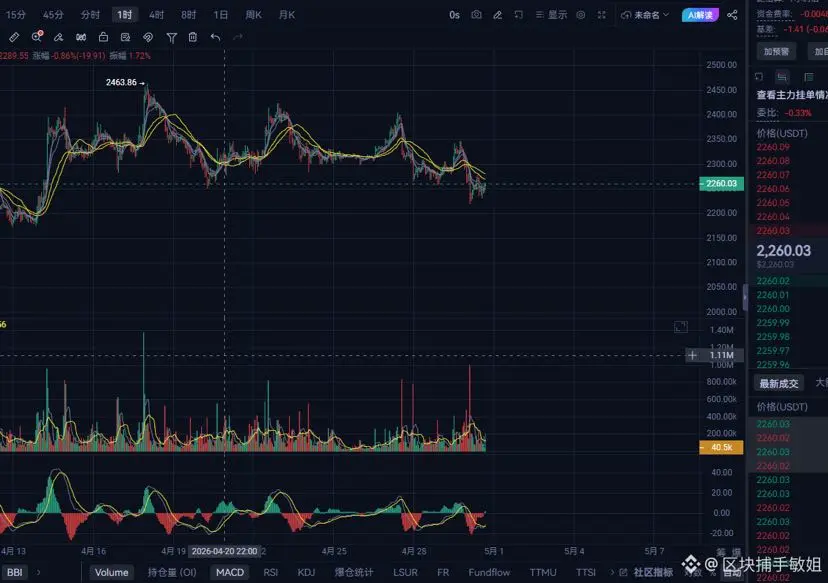Screen dimensions: 828x583
Task: Toggle the RSI indicator
Action: pyautogui.click(x=270, y=572)
